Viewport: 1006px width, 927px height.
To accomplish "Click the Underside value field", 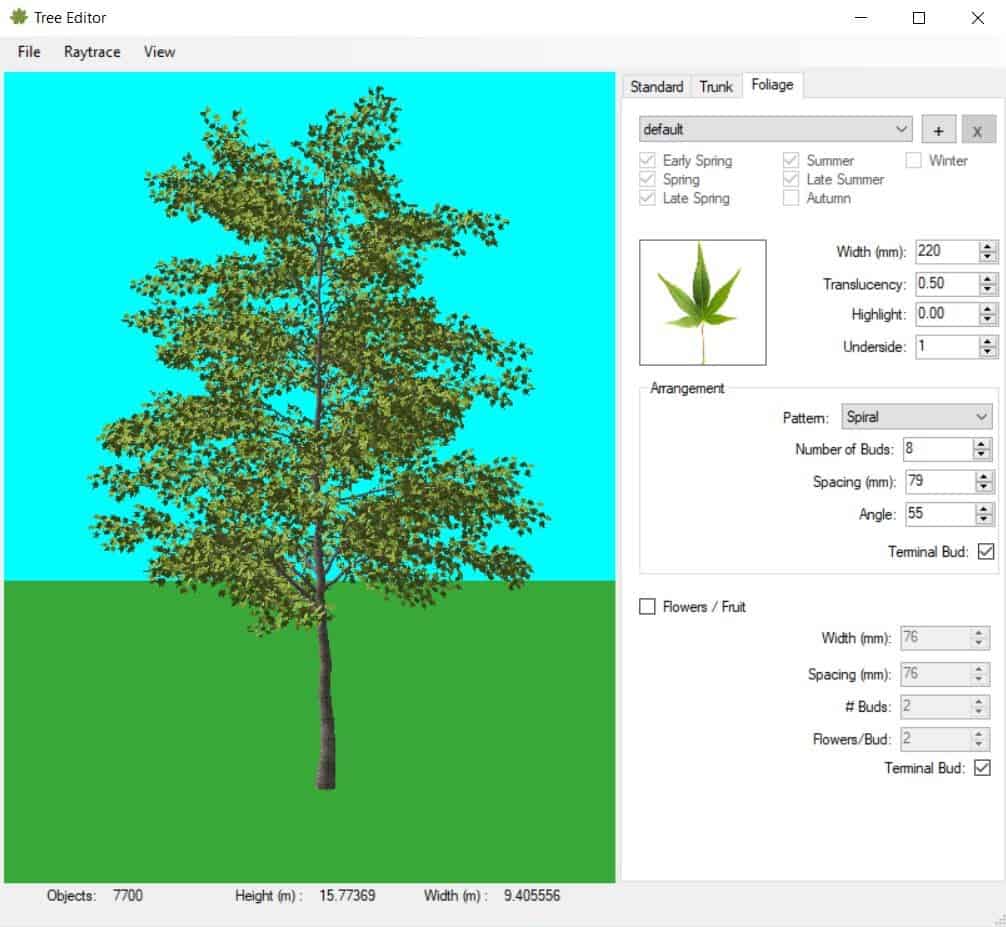I will coord(946,346).
